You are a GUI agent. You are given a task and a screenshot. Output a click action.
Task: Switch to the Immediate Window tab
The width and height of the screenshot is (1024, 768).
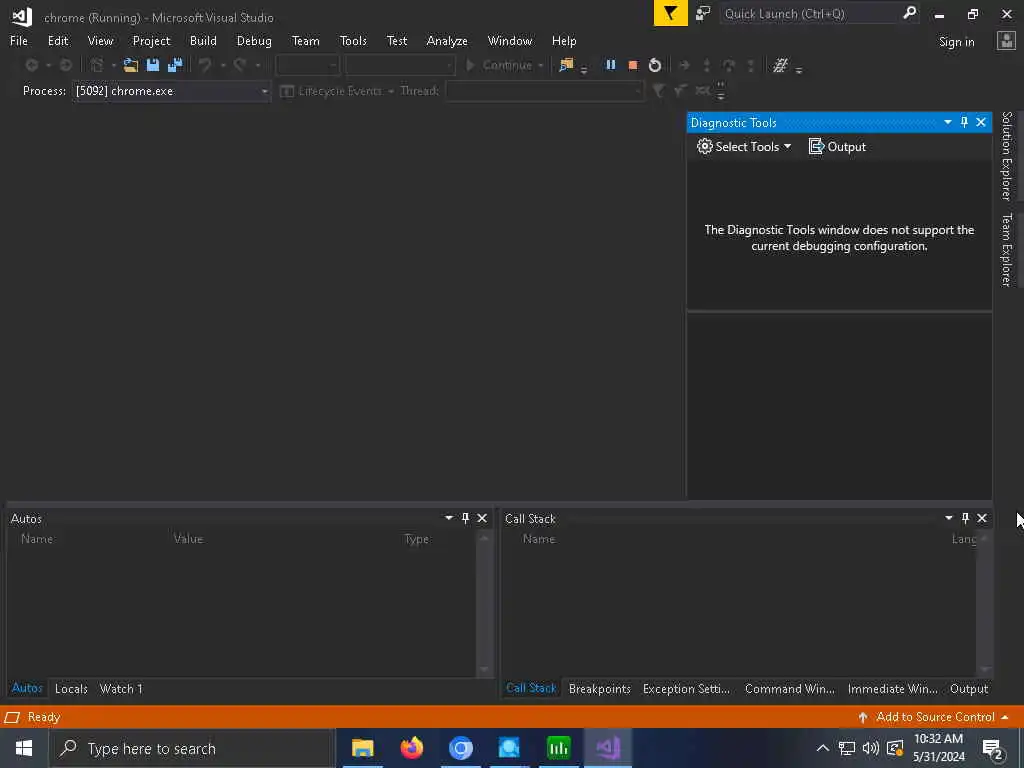tap(893, 688)
